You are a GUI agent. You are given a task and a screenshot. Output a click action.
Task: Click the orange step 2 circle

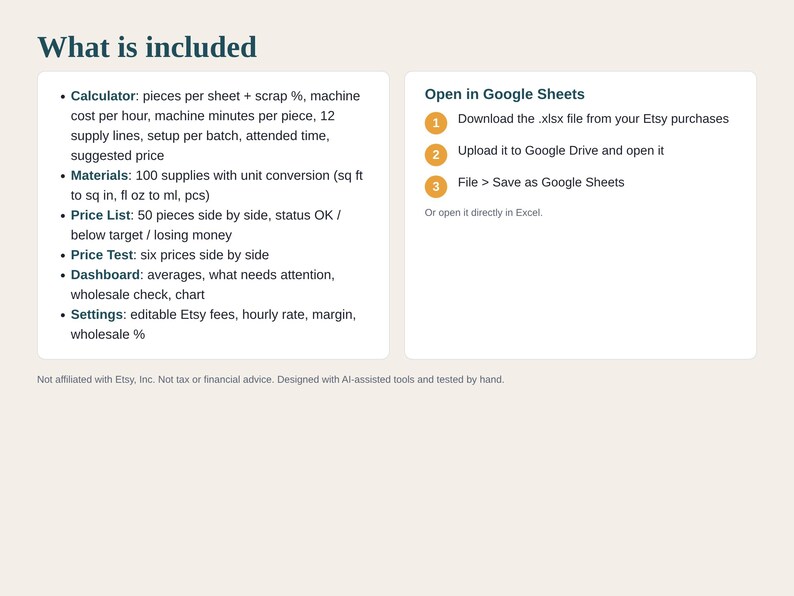click(435, 155)
